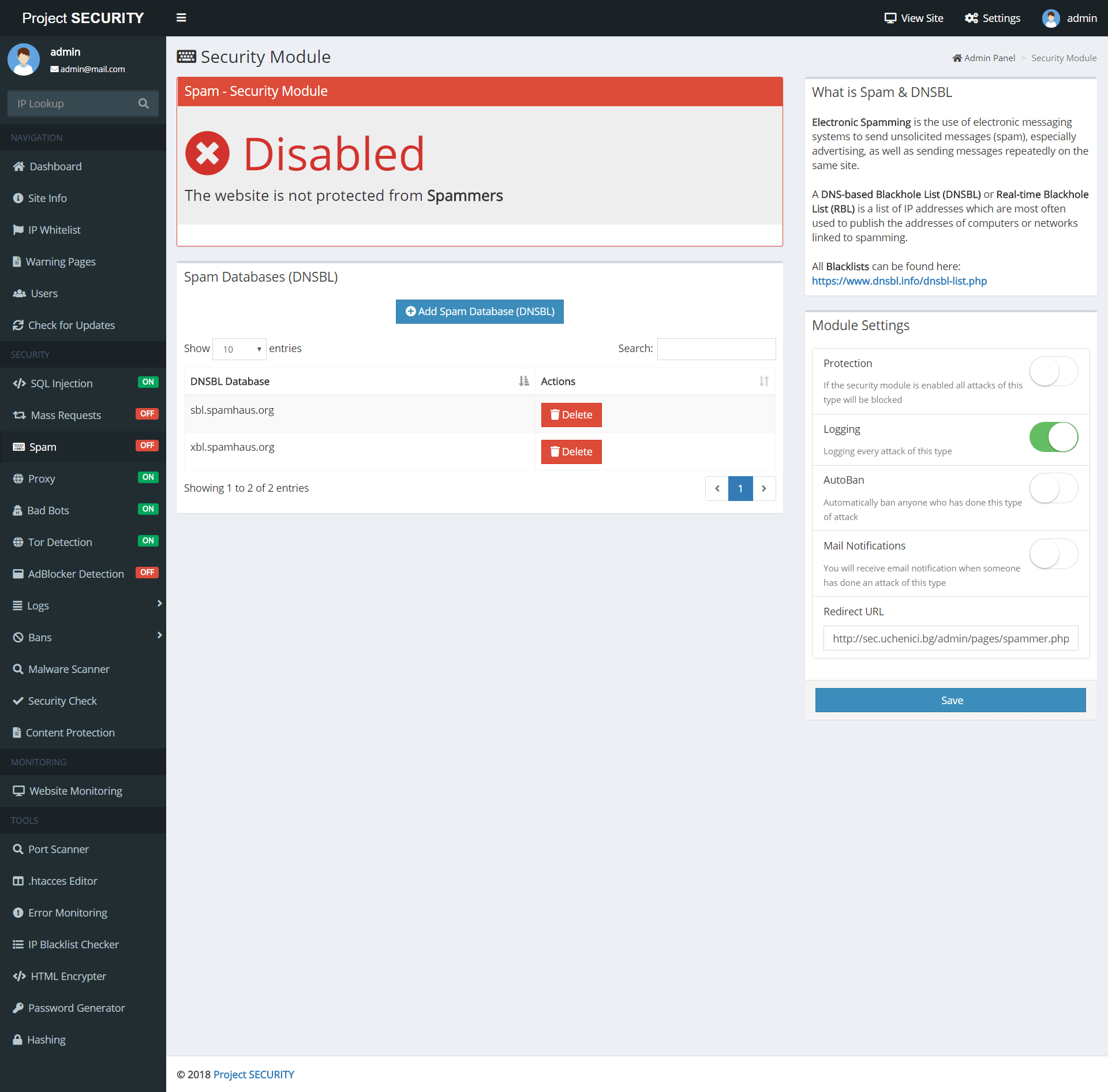Open the Website Monitoring section
The height and width of the screenshot is (1092, 1108).
click(x=75, y=791)
